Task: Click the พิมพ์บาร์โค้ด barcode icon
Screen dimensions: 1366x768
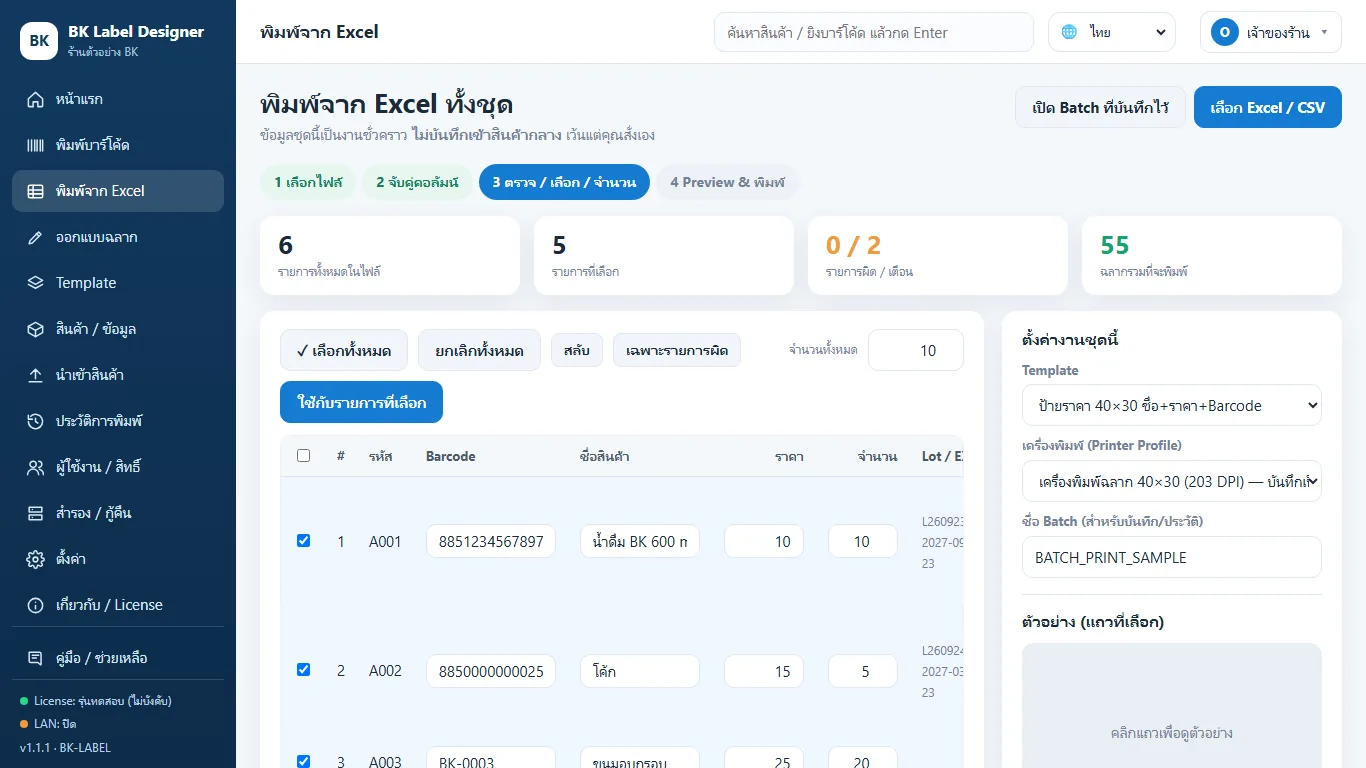Action: (x=36, y=145)
